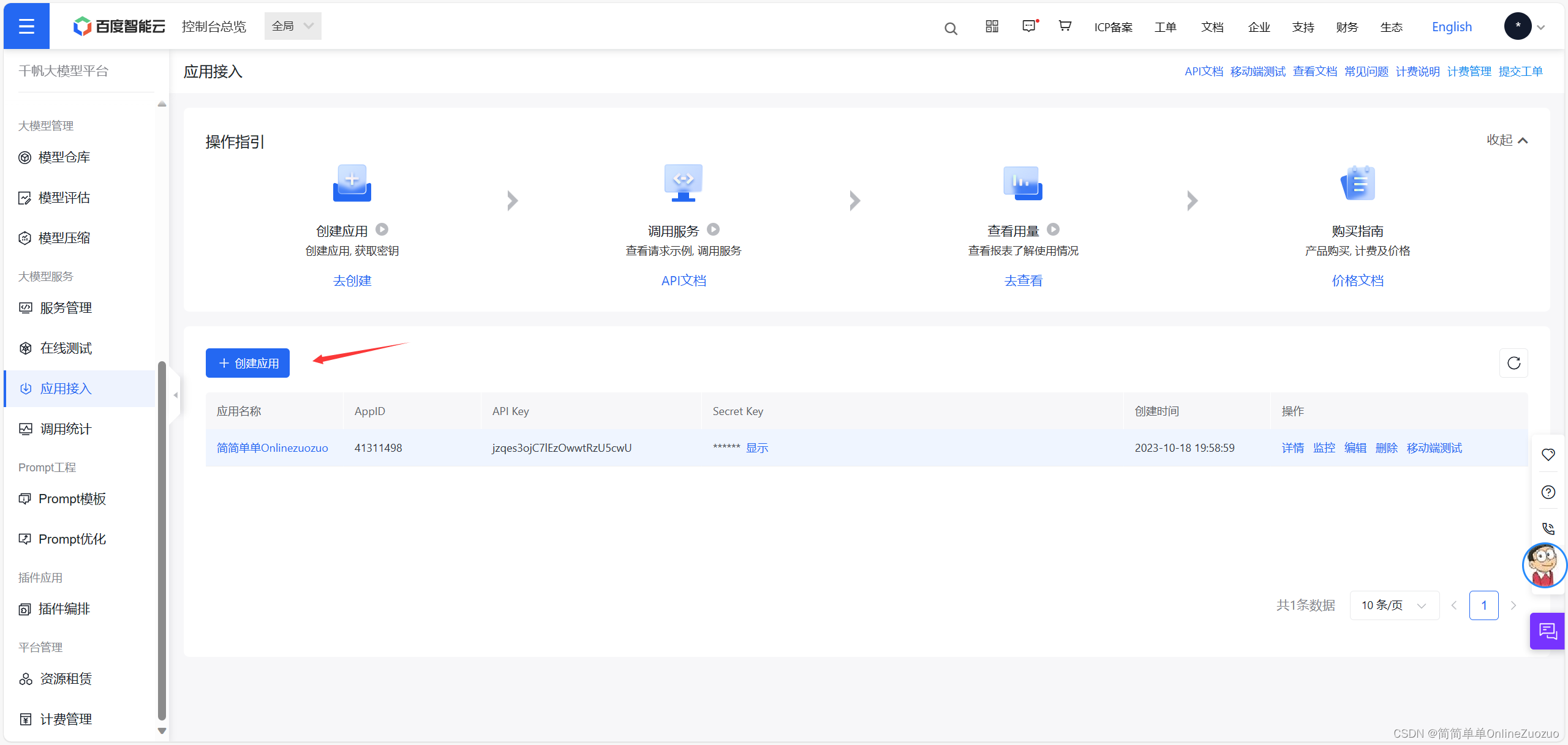Click 删除 for the application row
This screenshot has width=1568, height=745.
click(1387, 448)
